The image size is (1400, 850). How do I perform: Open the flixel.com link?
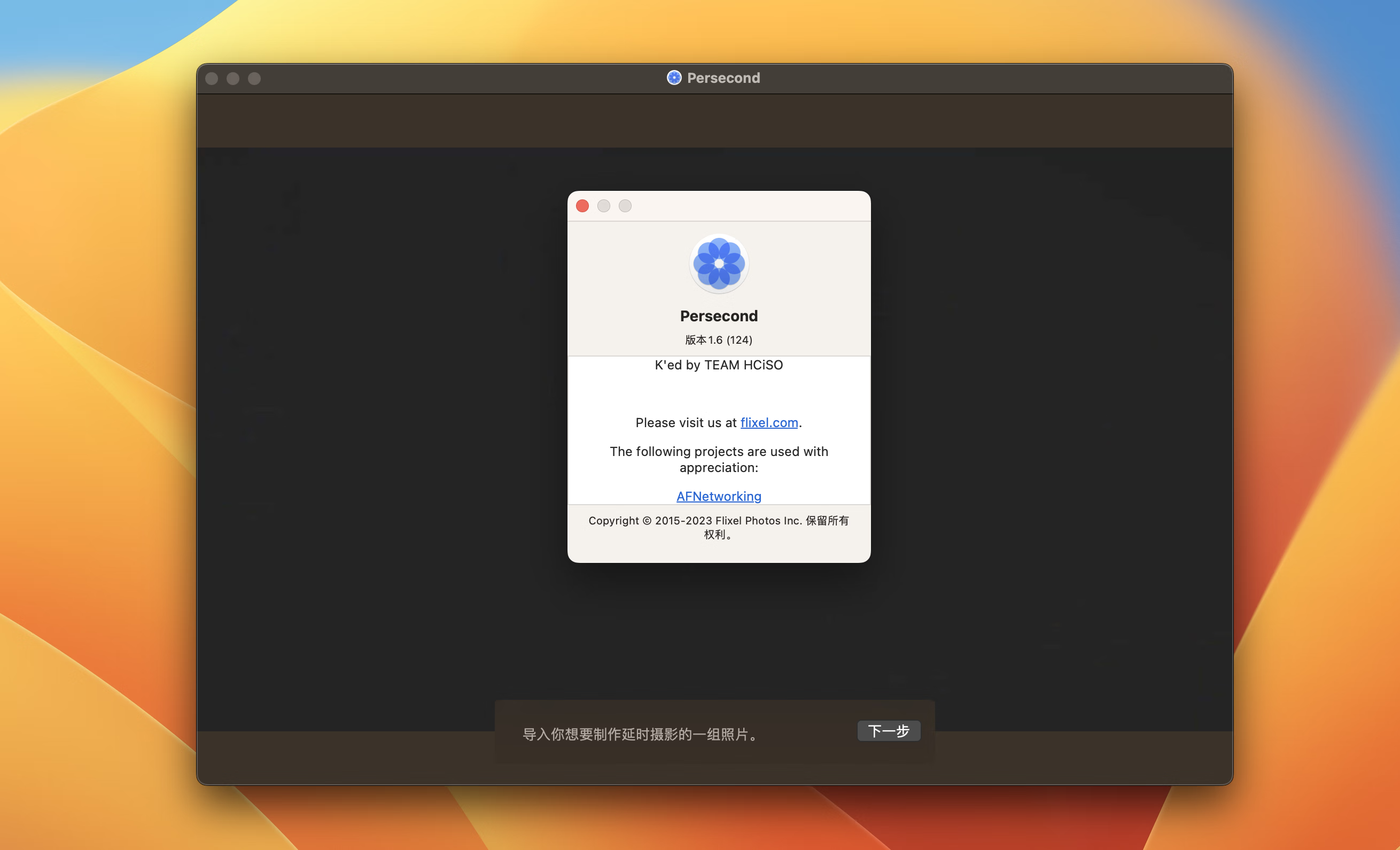[x=769, y=422]
